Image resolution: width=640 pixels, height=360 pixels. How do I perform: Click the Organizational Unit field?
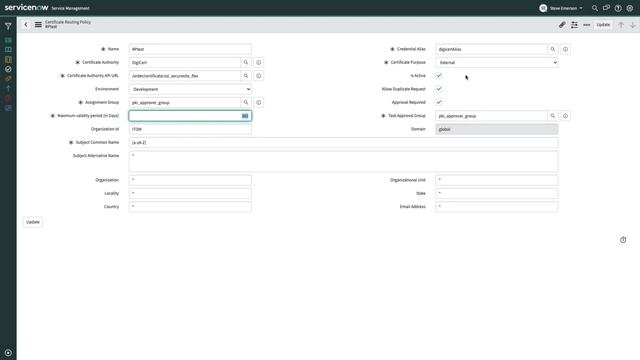click(497, 180)
